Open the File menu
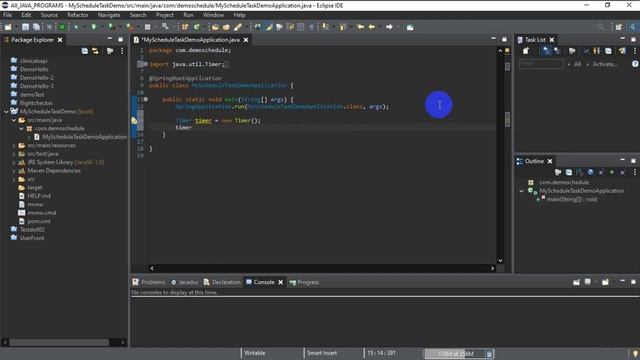The height and width of the screenshot is (360, 640). [x=8, y=15]
